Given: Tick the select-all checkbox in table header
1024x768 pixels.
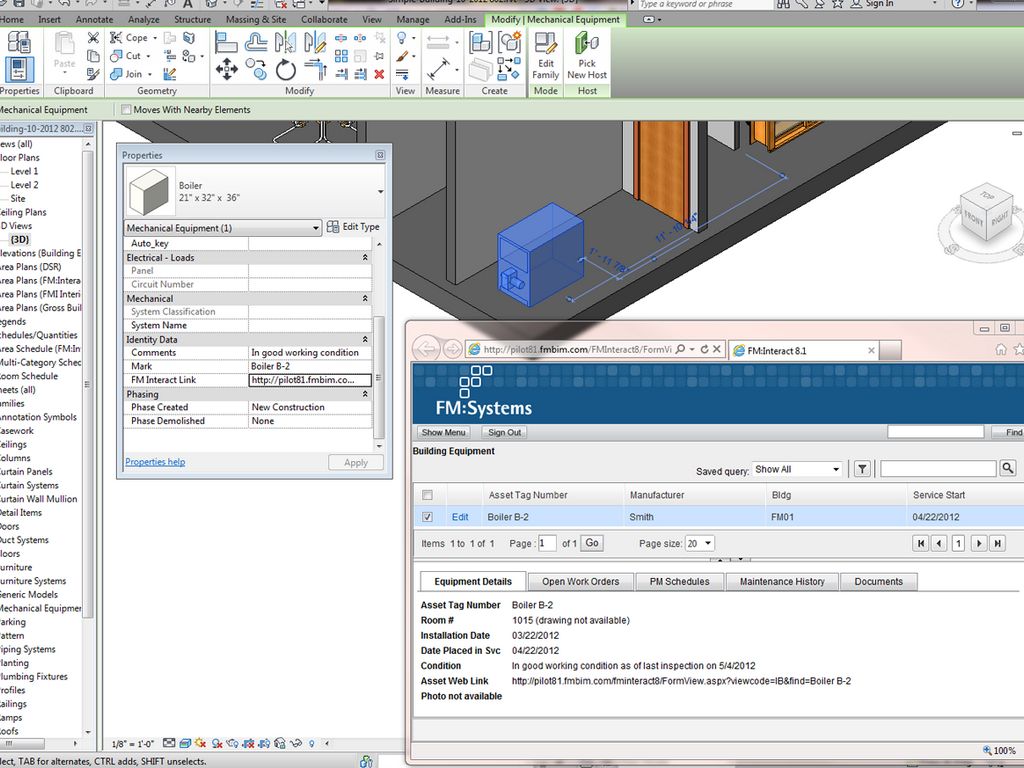Looking at the screenshot, I should tap(428, 495).
